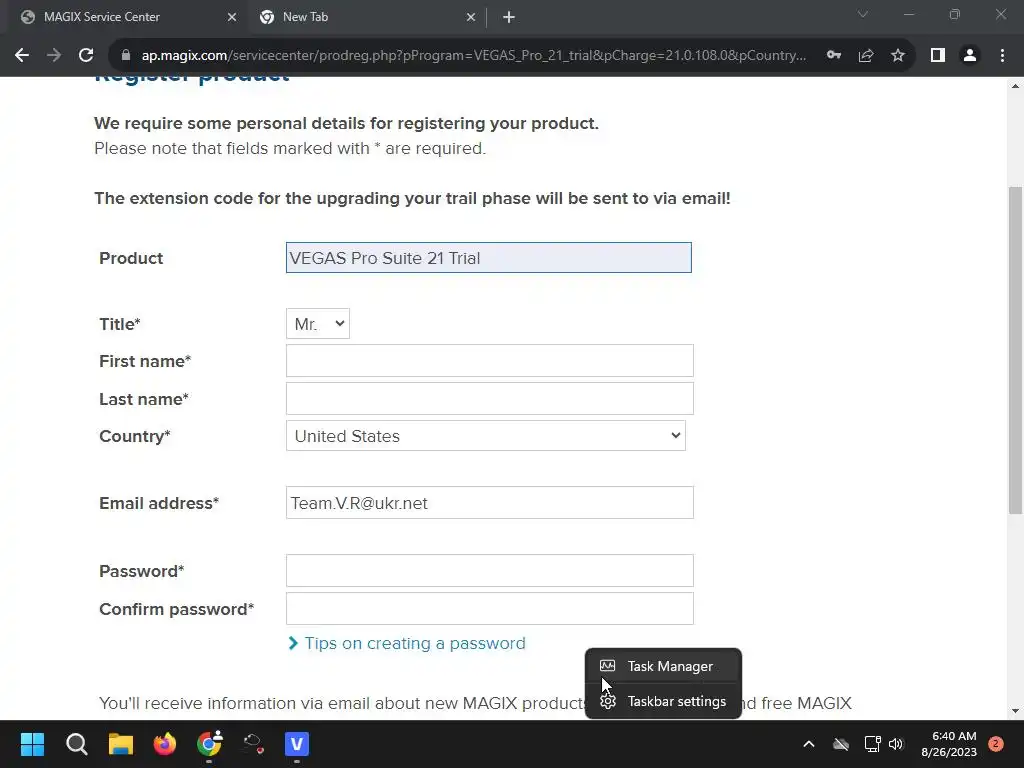Open saved passwords key icon
The height and width of the screenshot is (768, 1024).
(x=834, y=56)
